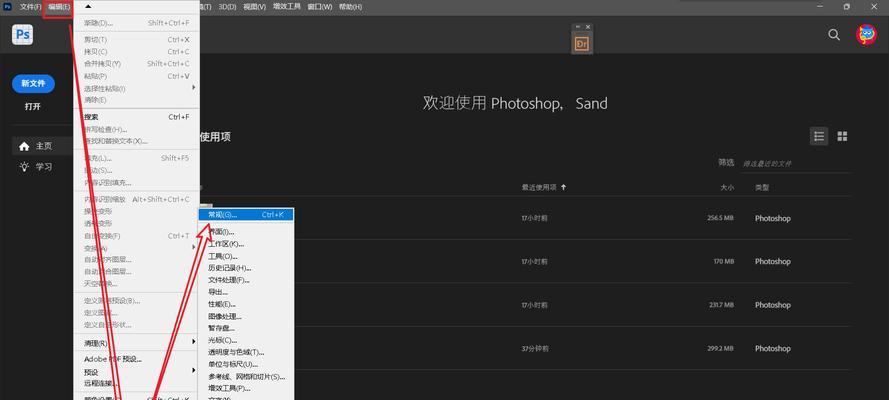Click the 打开 button
This screenshot has width=889, height=400.
[x=33, y=107]
